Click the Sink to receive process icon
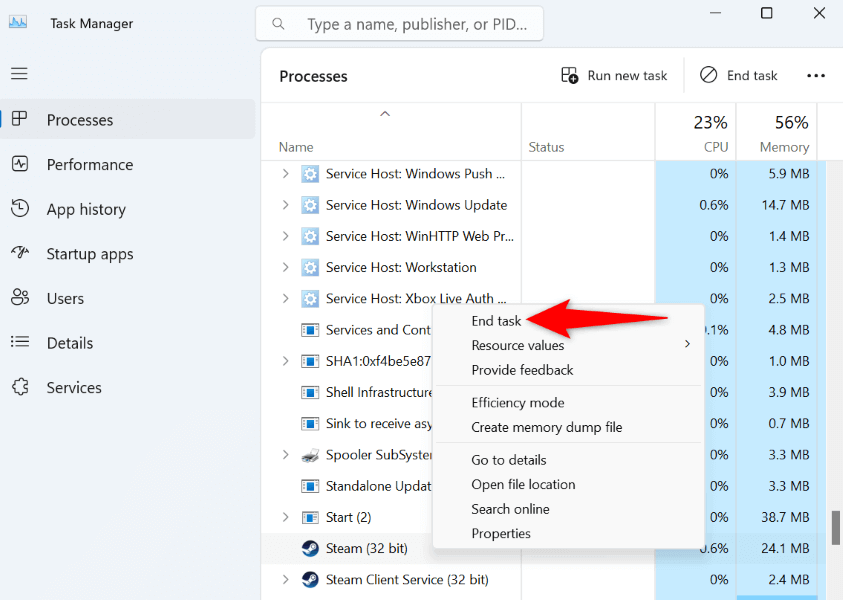 310,424
